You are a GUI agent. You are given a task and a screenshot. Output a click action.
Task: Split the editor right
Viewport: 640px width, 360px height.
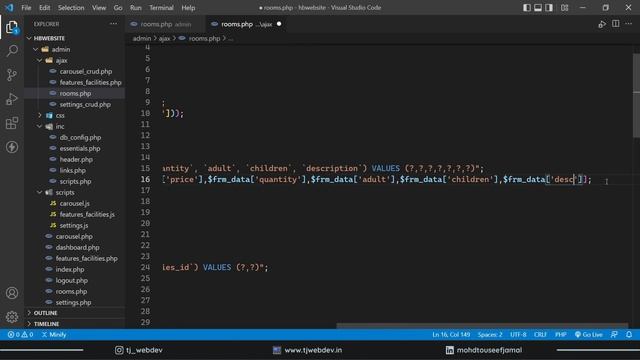tap(616, 24)
